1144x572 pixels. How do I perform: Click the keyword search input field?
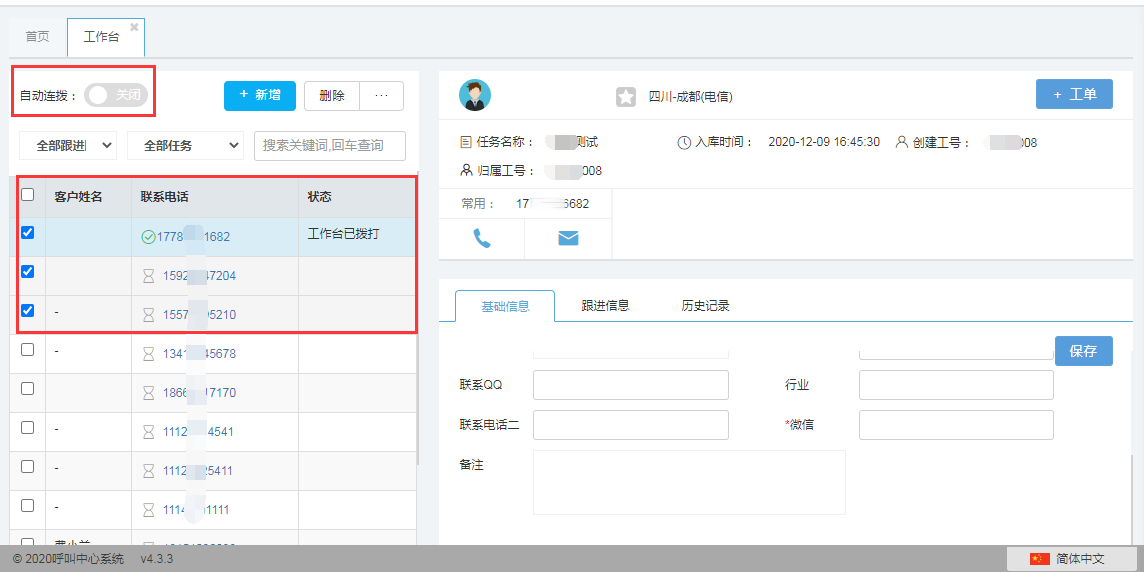[x=330, y=145]
